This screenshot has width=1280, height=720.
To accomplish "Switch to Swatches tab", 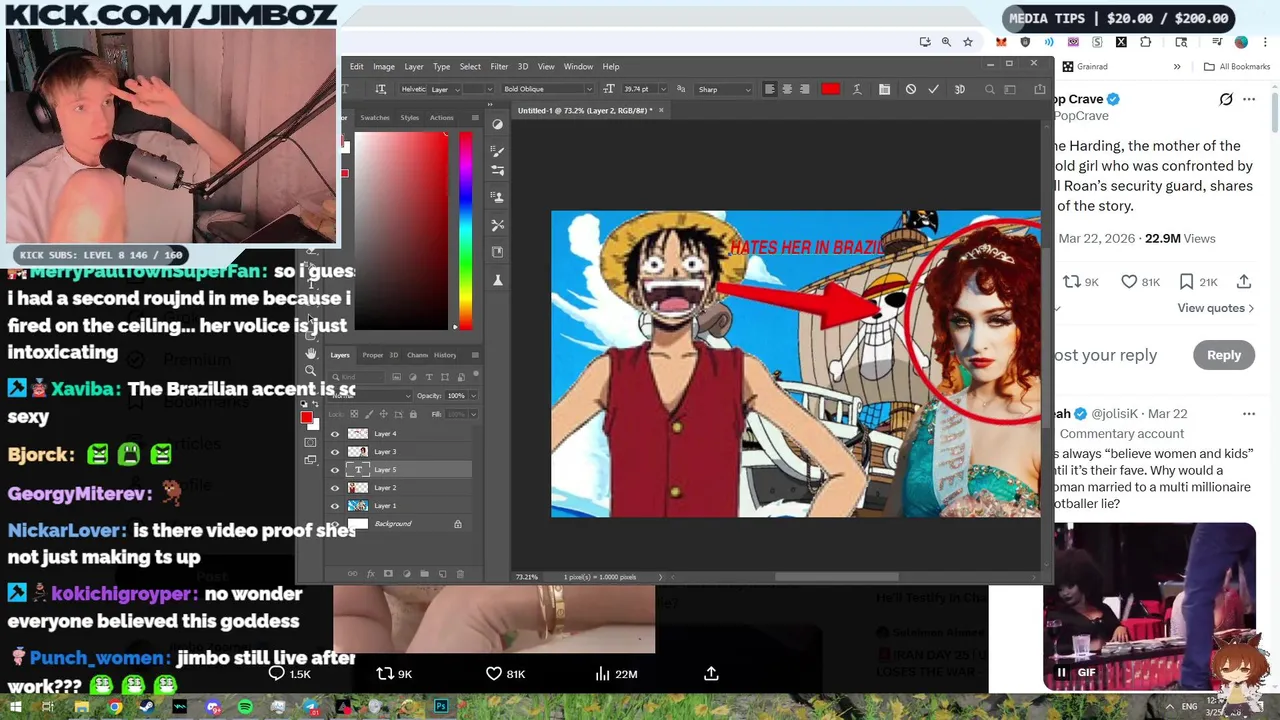I will 375,118.
